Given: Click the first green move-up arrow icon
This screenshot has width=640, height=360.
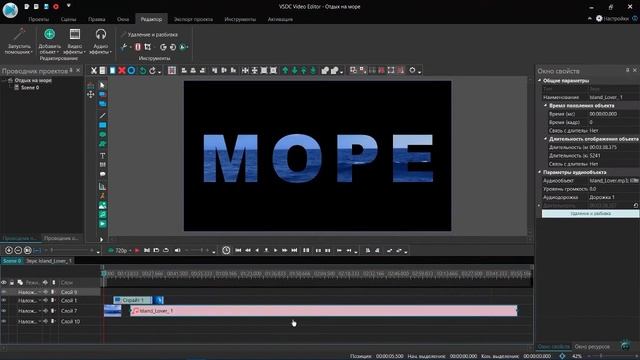Looking at the screenshot, I should pos(285,71).
